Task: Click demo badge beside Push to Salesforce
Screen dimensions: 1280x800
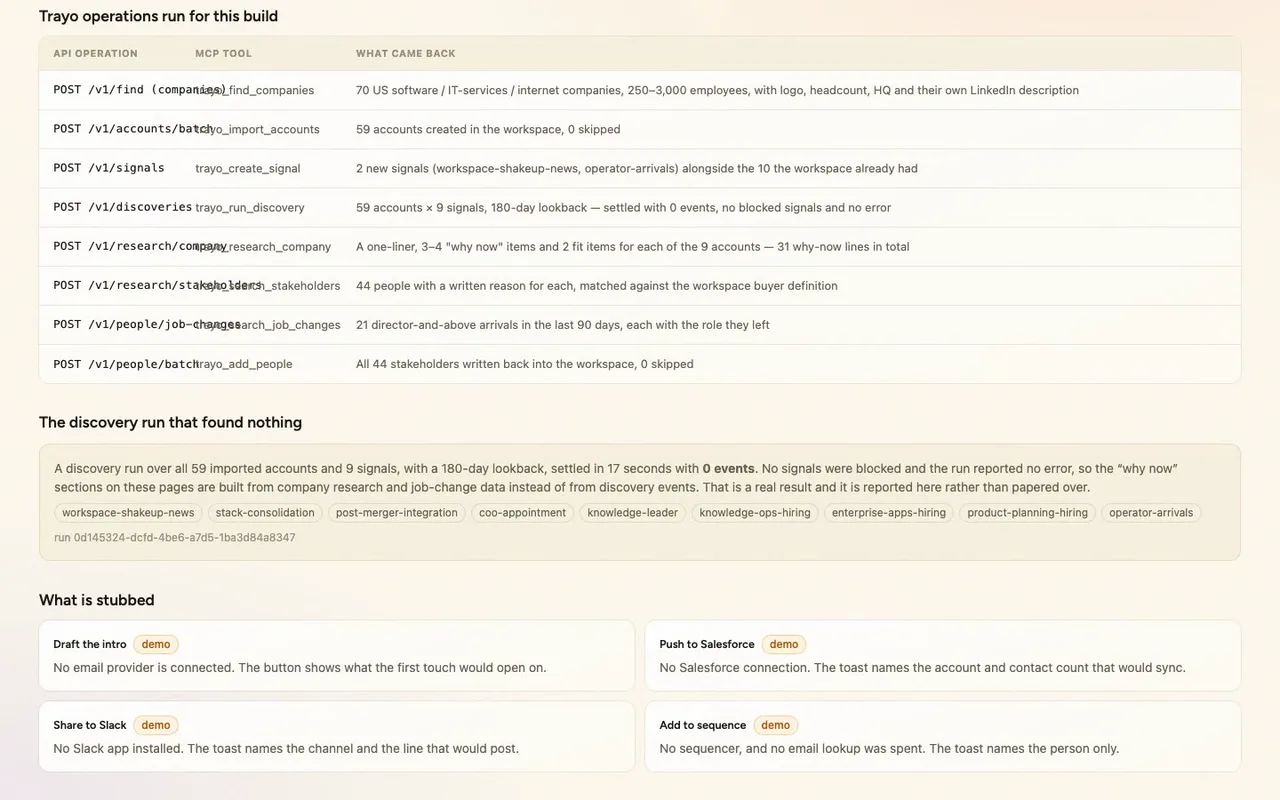Action: (x=784, y=644)
